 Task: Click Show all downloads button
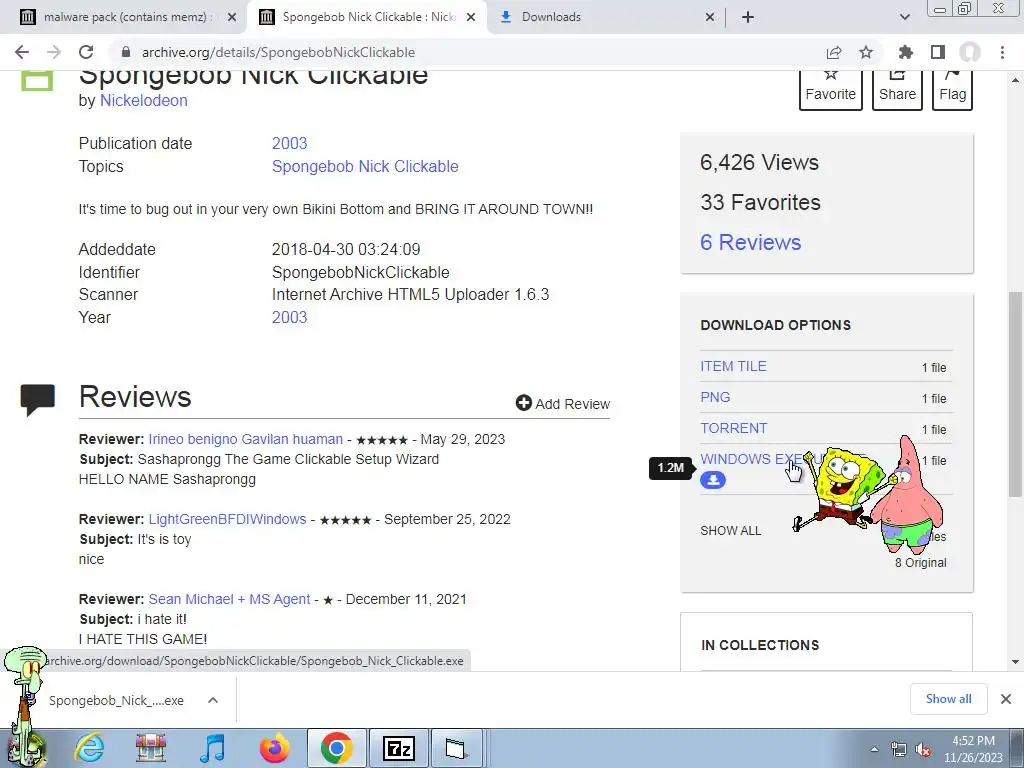pyautogui.click(x=948, y=699)
